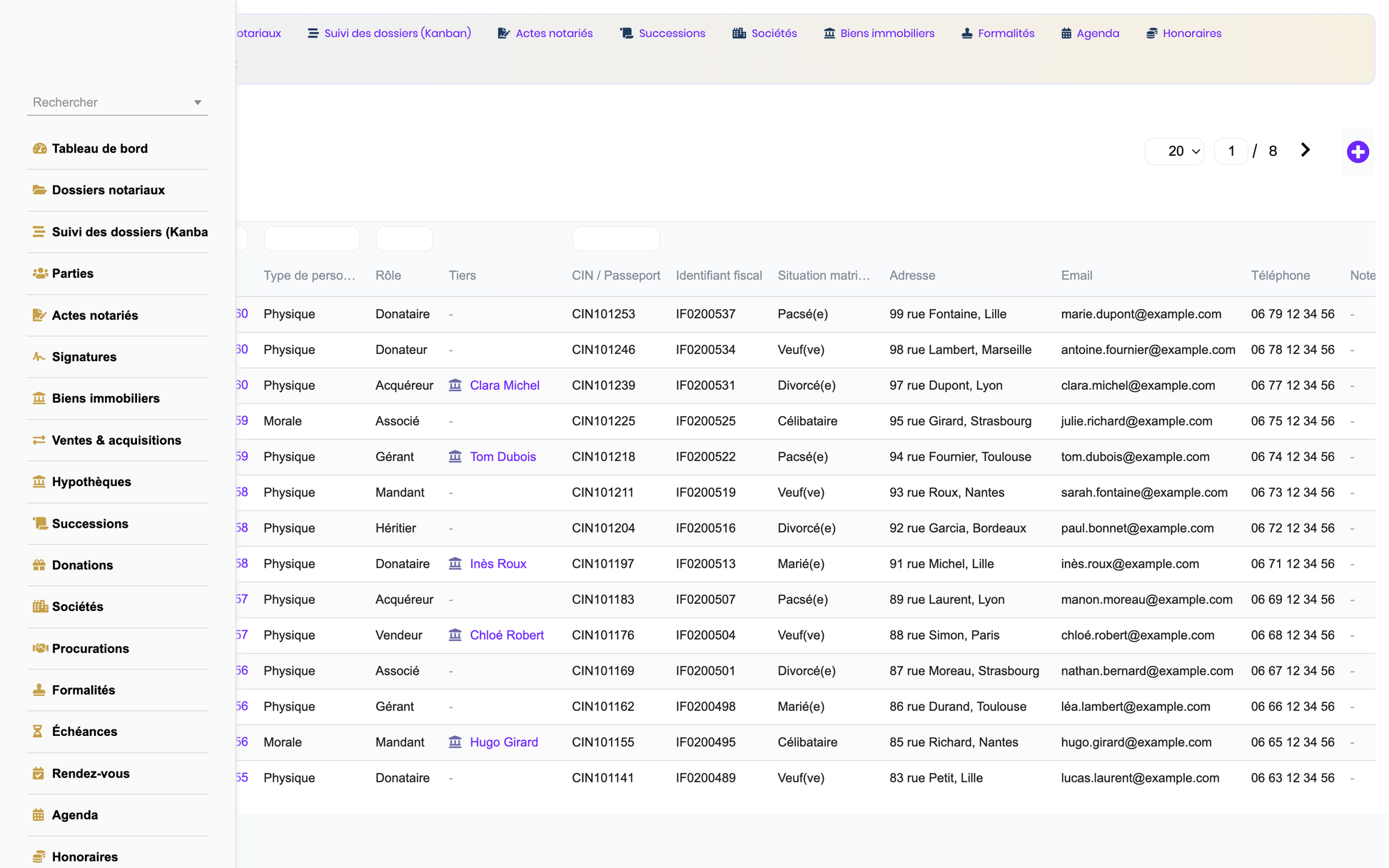The height and width of the screenshot is (868, 1389).
Task: Open Tableau de bord dashboard icon
Action: click(39, 148)
